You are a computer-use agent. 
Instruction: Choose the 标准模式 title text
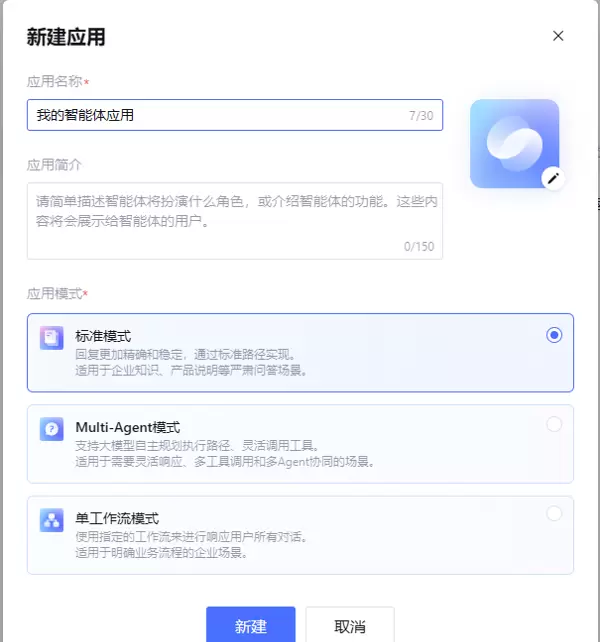pyautogui.click(x=103, y=336)
